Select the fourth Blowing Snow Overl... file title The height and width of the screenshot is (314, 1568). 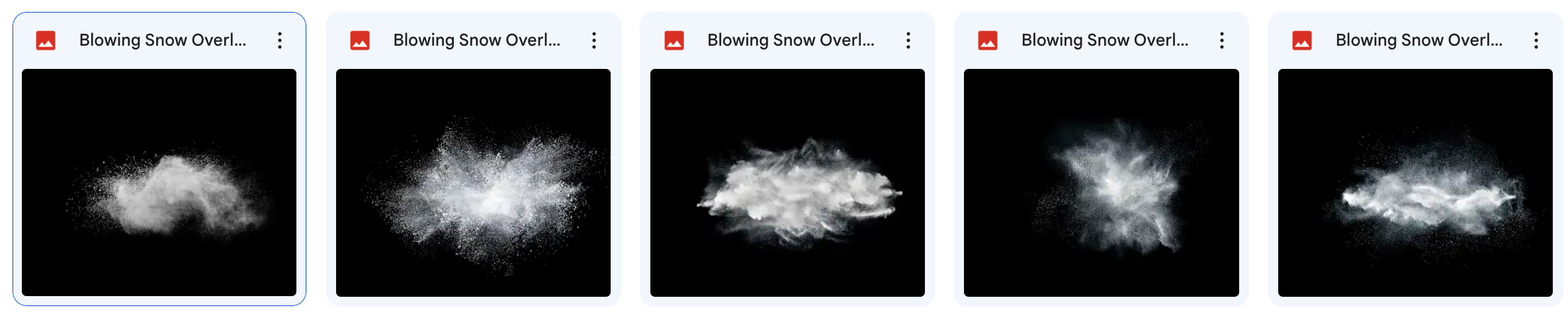point(1105,40)
